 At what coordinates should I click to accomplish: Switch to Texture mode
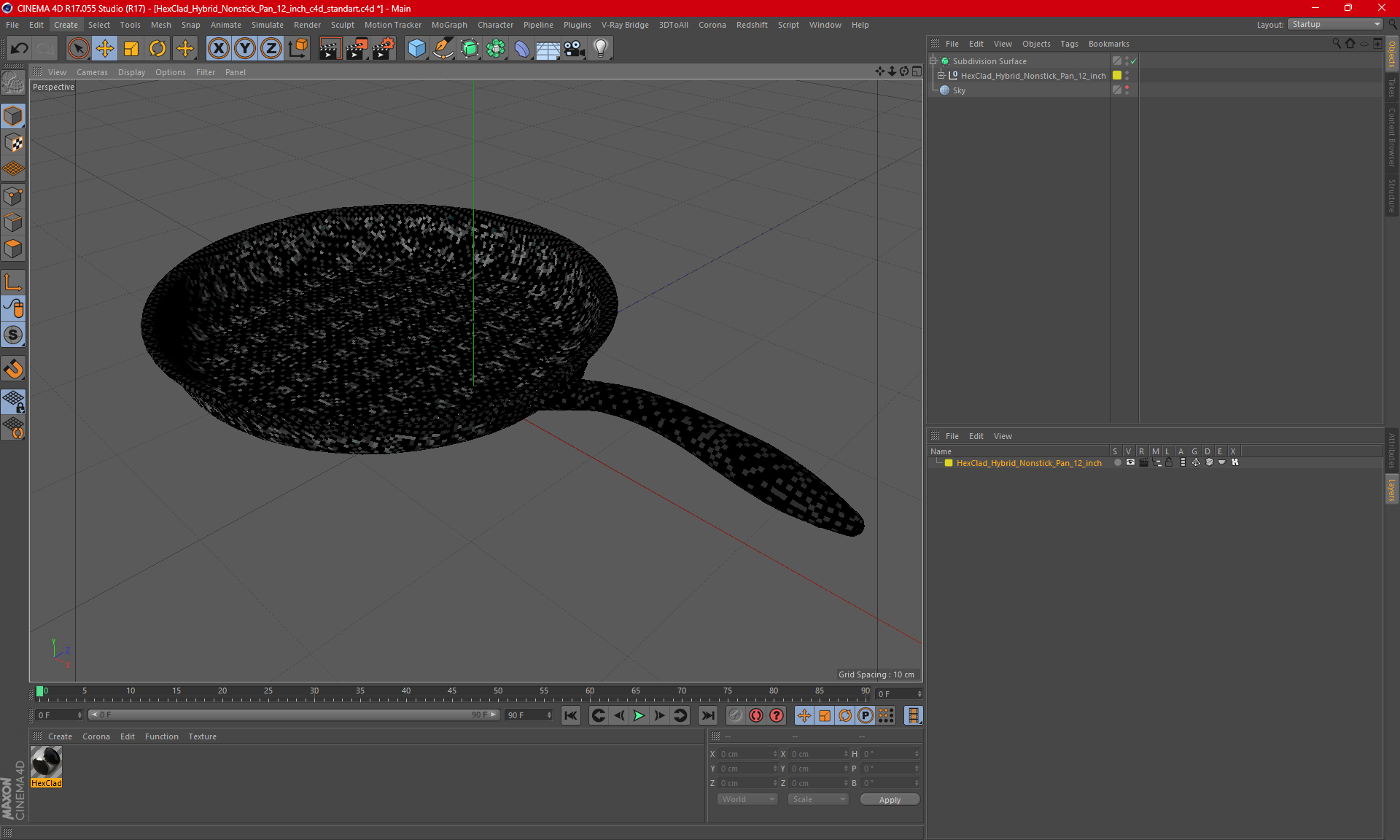13,143
